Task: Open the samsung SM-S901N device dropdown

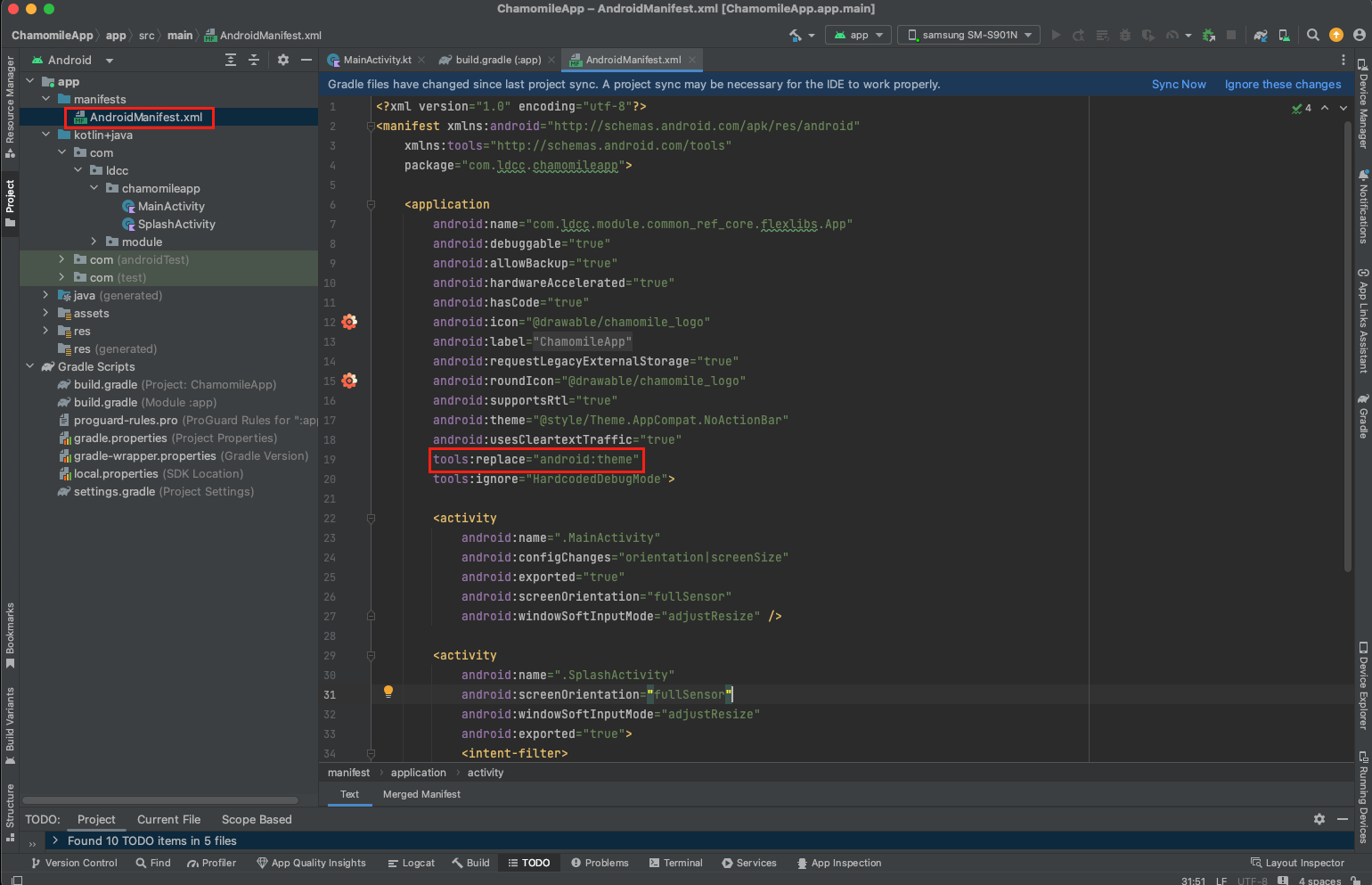Action: pos(969,35)
